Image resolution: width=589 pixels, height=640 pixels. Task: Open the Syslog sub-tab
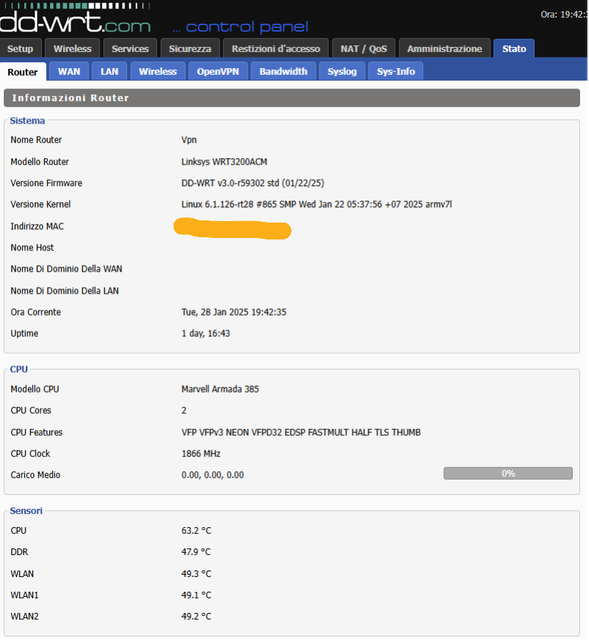(342, 71)
